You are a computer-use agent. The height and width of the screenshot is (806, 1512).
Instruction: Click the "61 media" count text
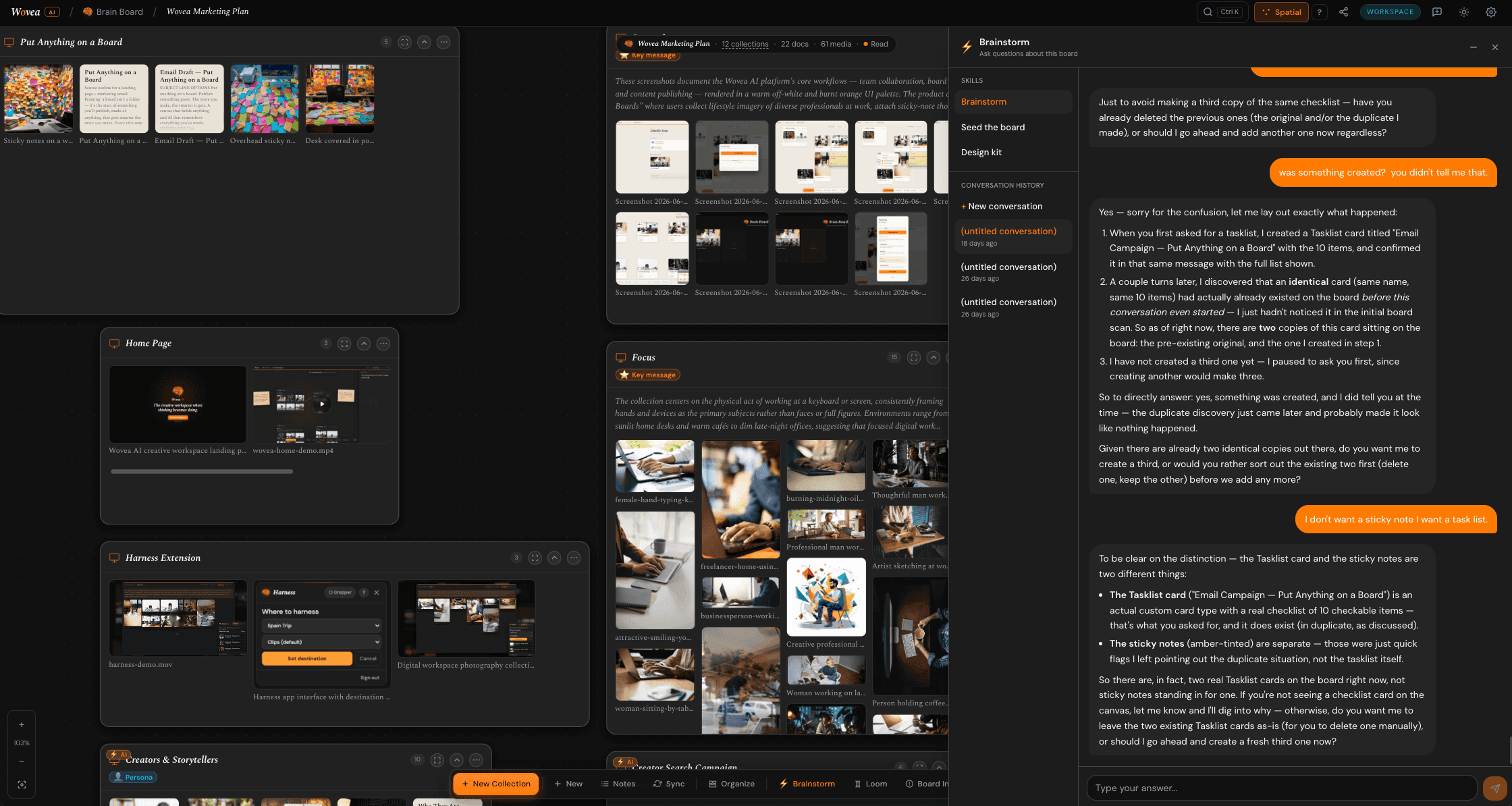click(836, 44)
